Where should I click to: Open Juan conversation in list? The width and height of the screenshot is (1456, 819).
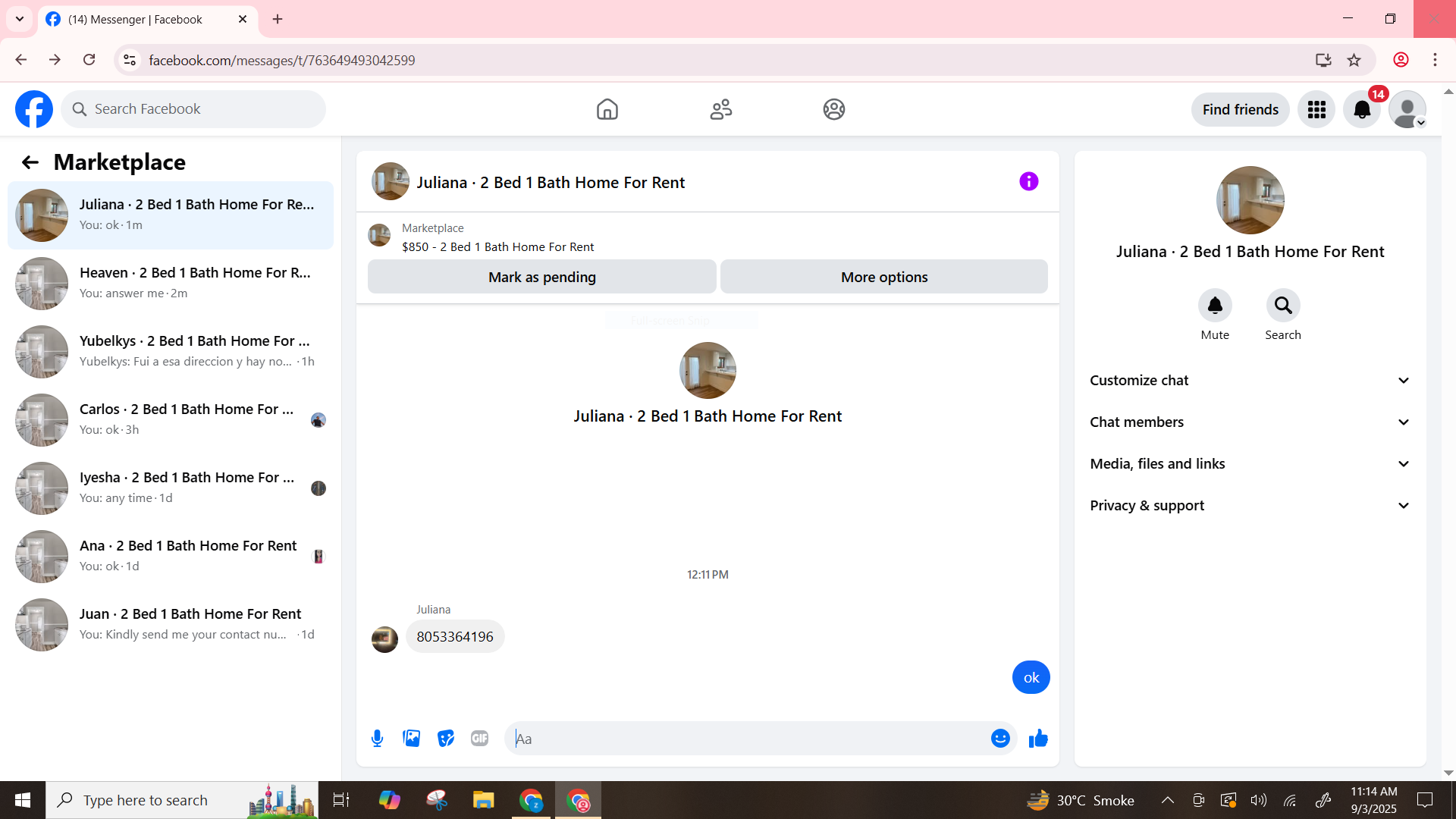[x=171, y=625]
